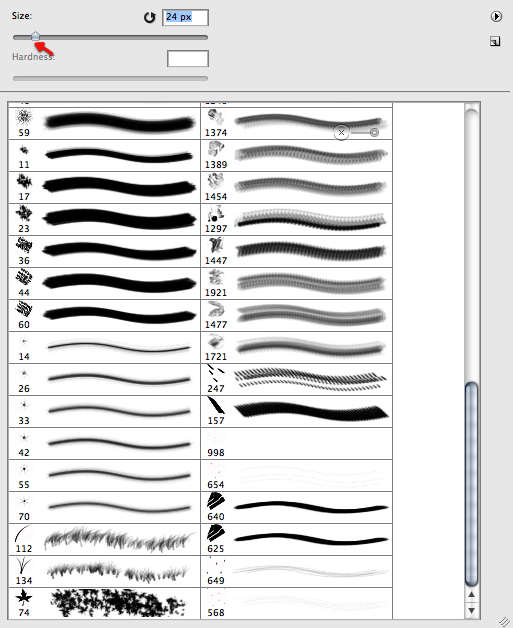
Task: Select the grass brush 134
Action: click(104, 571)
